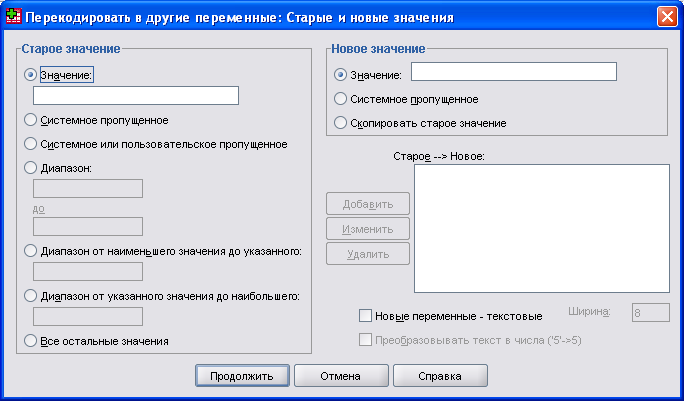Click the new value input field
Screen dimensions: 684x401
coord(514,72)
